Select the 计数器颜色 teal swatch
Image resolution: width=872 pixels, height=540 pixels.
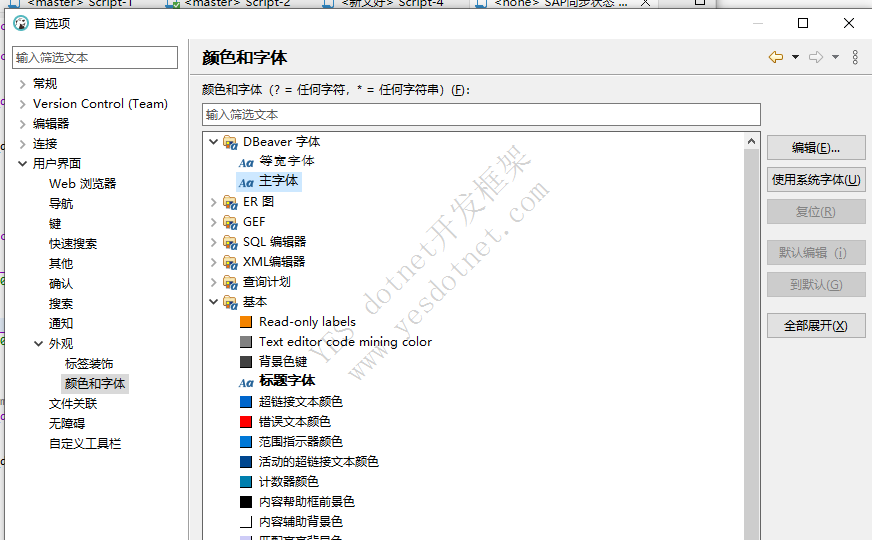[x=246, y=482]
